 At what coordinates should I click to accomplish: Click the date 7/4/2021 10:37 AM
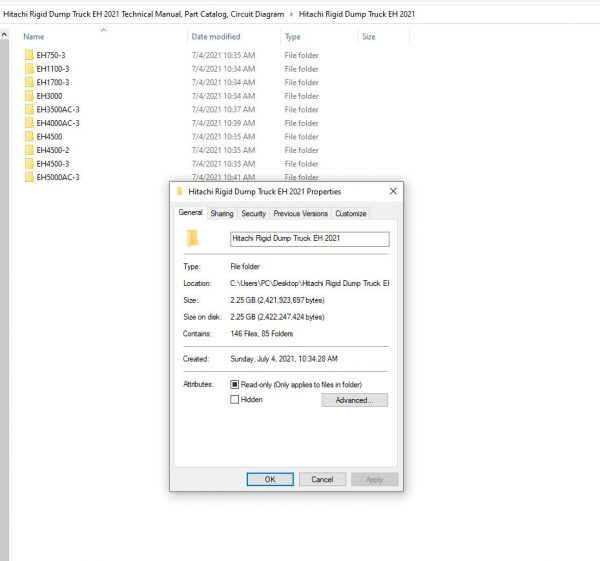pyautogui.click(x=223, y=109)
